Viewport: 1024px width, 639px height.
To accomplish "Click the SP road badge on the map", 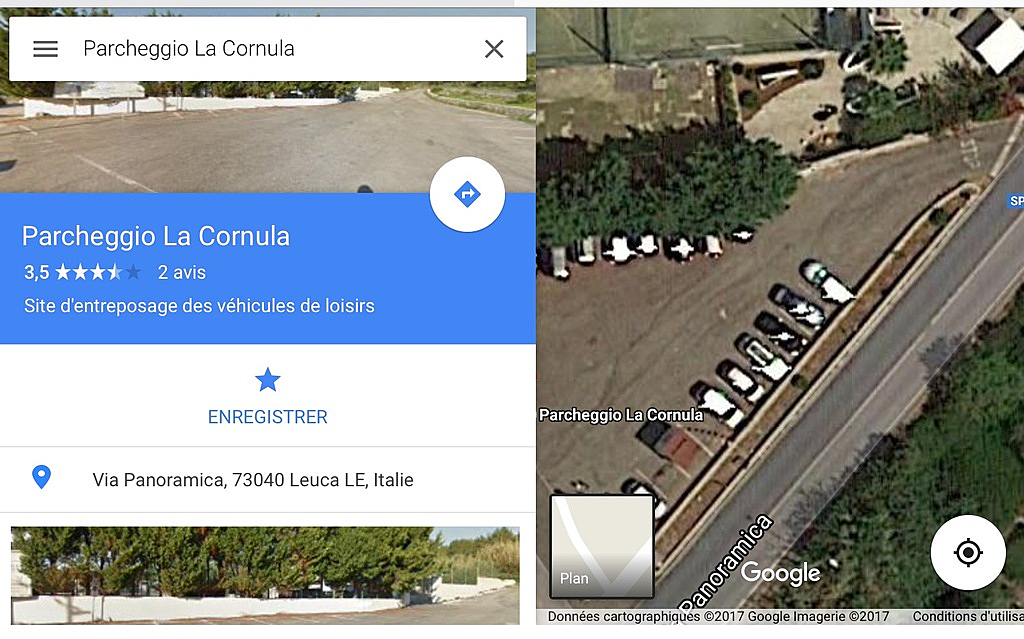I will pyautogui.click(x=1016, y=201).
